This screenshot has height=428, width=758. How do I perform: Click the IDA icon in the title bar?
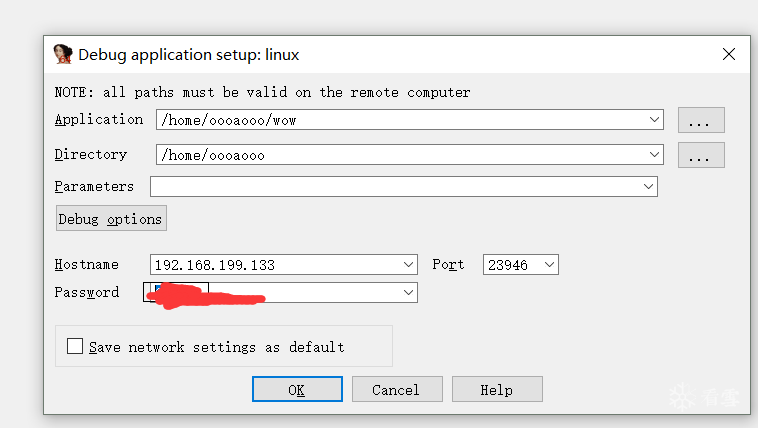click(x=62, y=54)
